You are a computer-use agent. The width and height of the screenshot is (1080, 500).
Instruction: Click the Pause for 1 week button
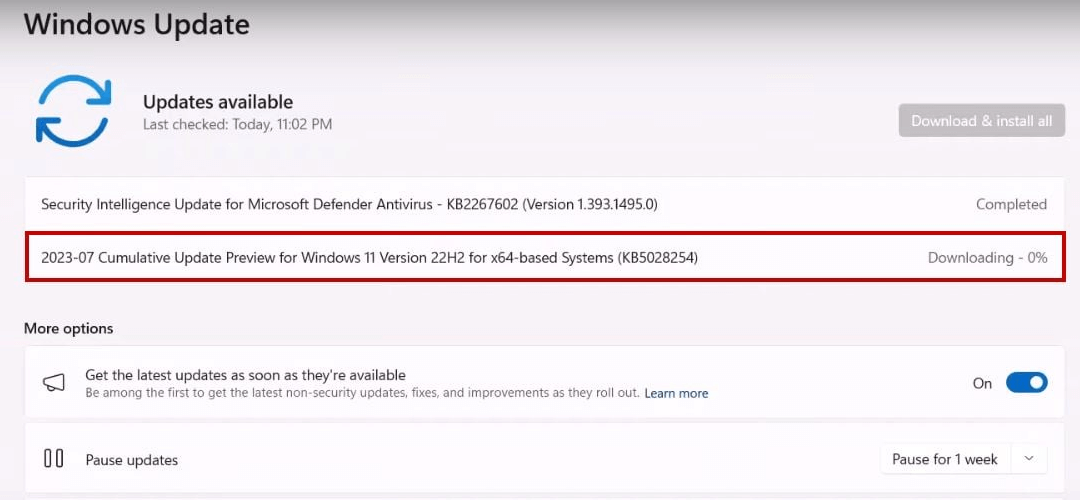point(945,459)
